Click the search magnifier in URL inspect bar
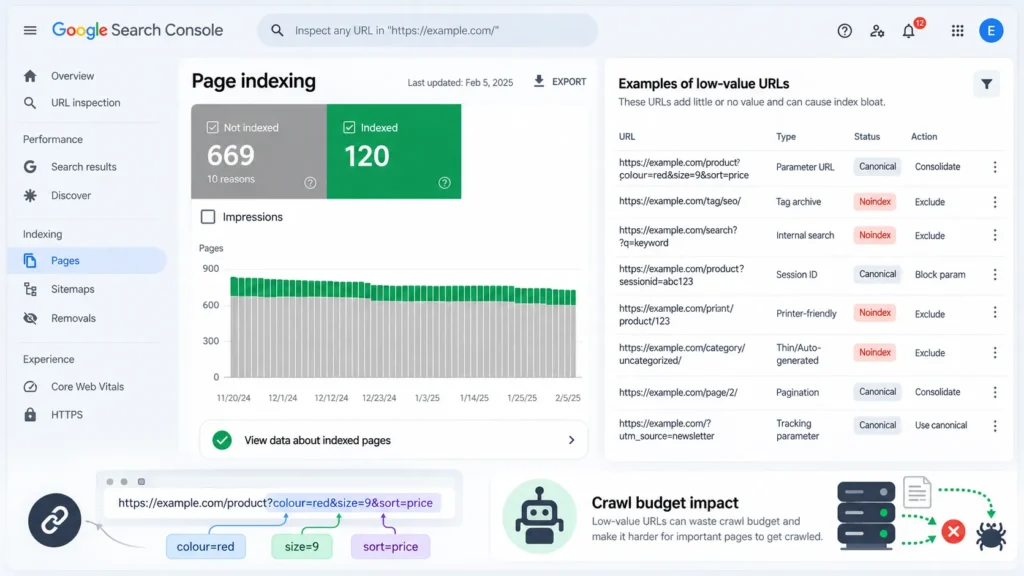Viewport: 1024px width, 576px height. pyautogui.click(x=277, y=30)
